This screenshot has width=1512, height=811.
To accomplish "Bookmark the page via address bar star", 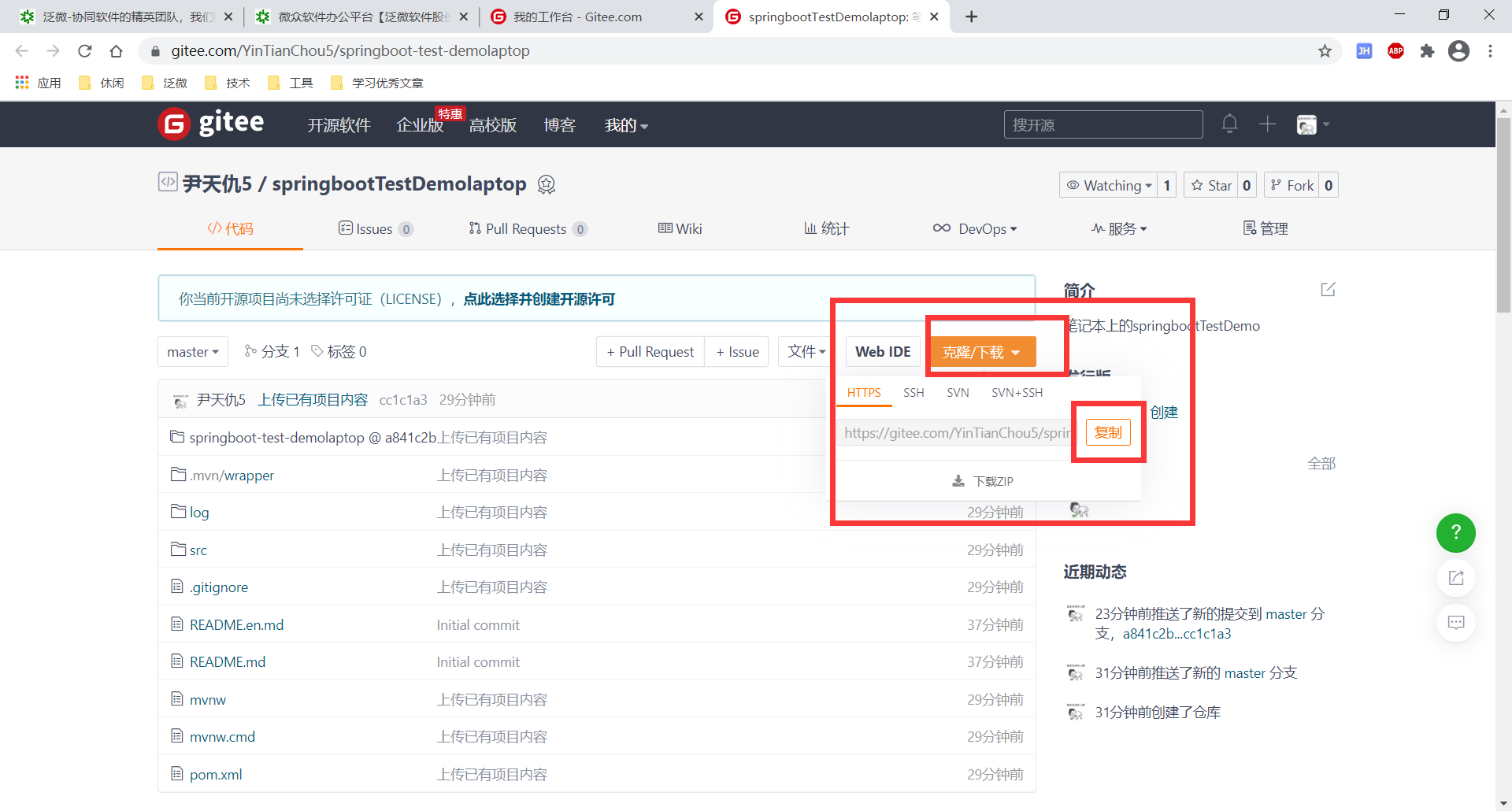I will 1325,50.
